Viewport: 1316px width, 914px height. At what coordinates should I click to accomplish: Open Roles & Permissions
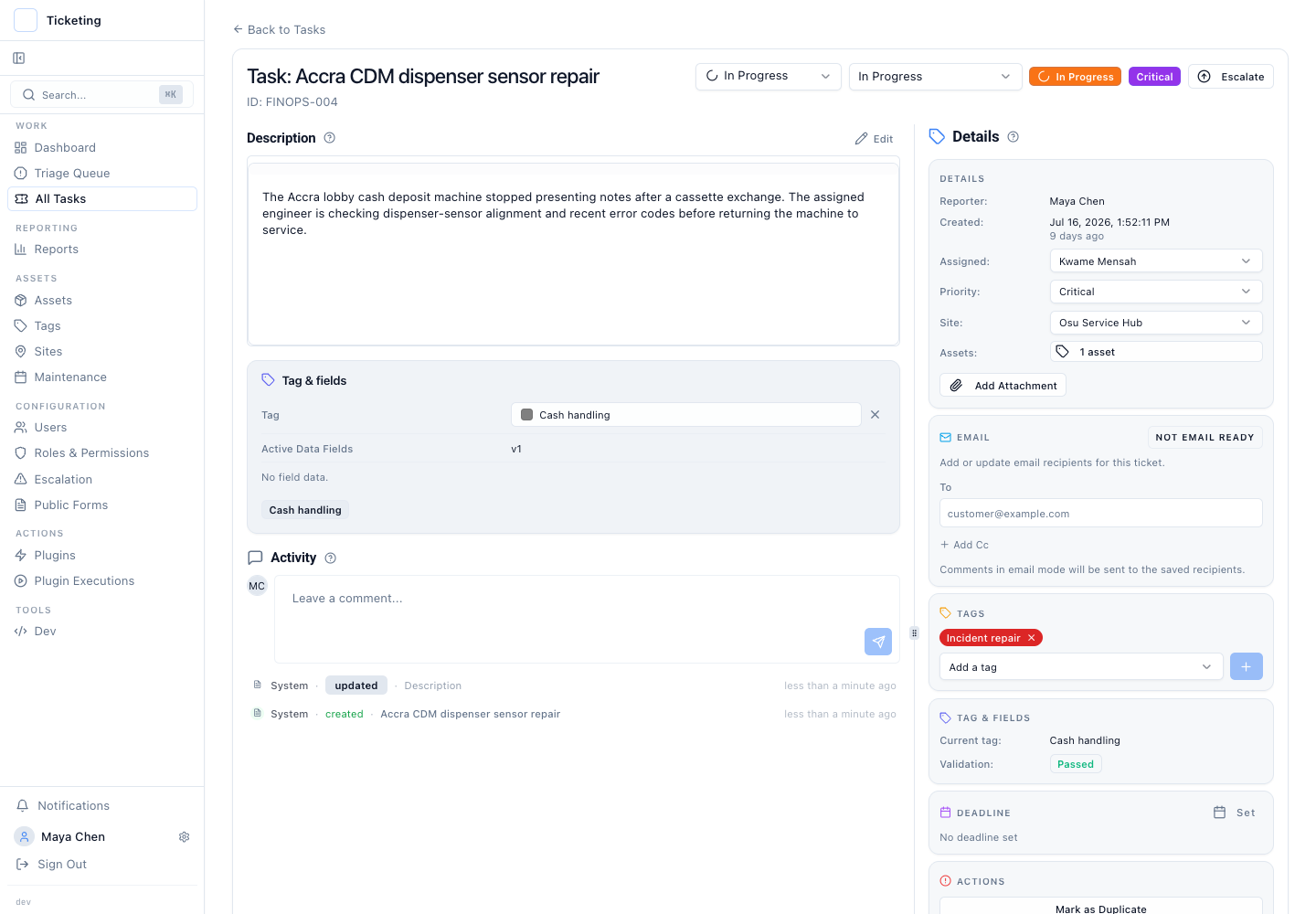pos(91,452)
